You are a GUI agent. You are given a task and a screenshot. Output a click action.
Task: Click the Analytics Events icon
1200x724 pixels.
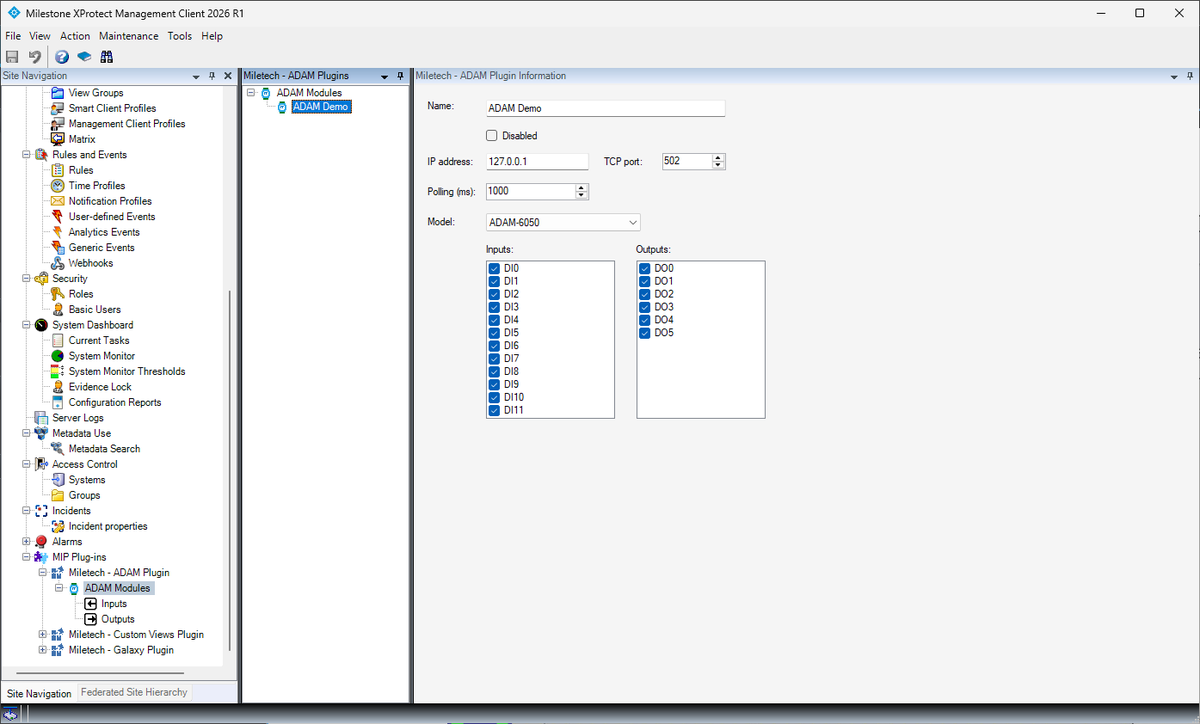point(58,232)
